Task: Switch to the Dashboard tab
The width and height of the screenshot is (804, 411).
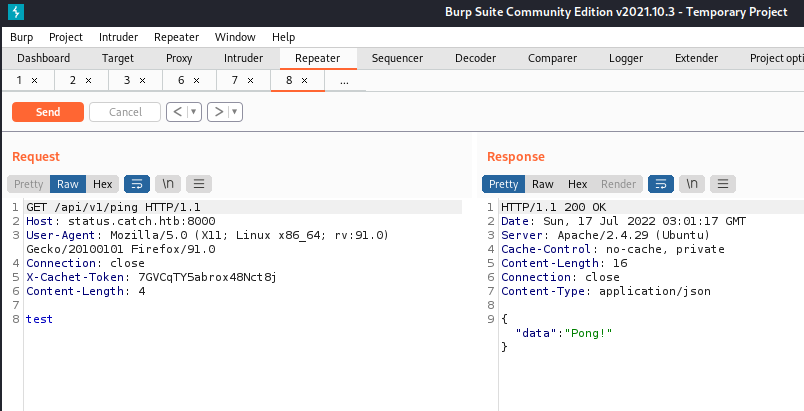Action: click(44, 58)
